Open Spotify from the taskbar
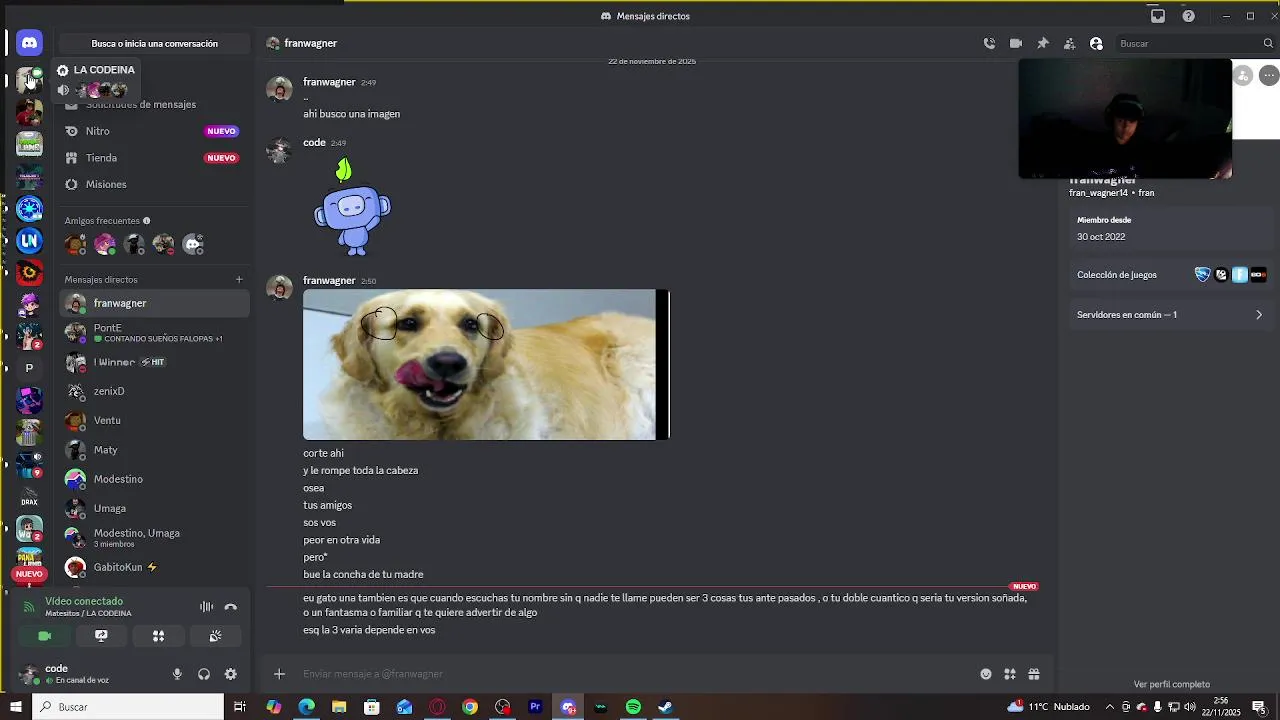This screenshot has height=720, width=1280. (x=633, y=707)
